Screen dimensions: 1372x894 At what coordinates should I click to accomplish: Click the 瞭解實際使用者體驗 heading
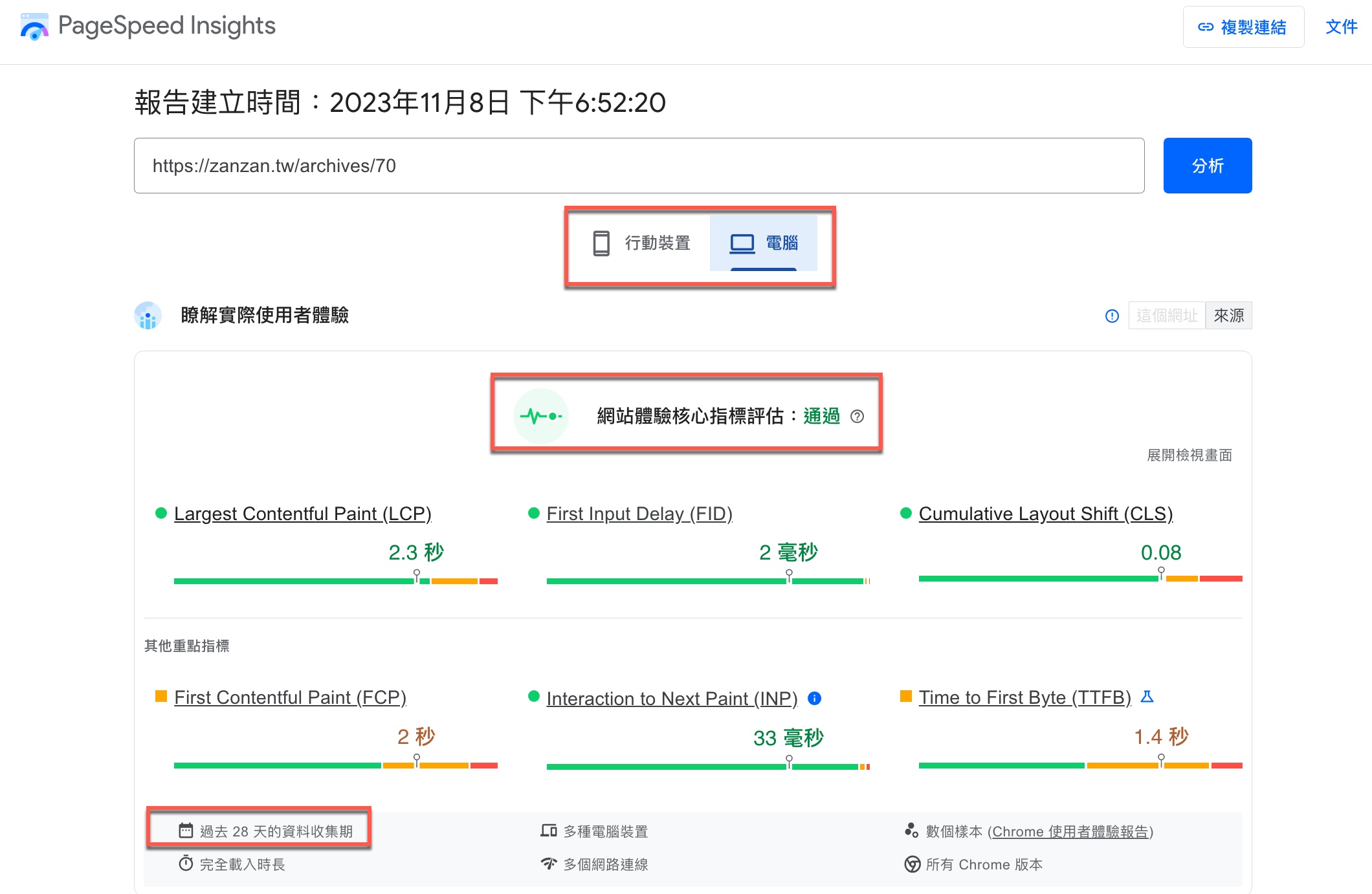tap(265, 316)
